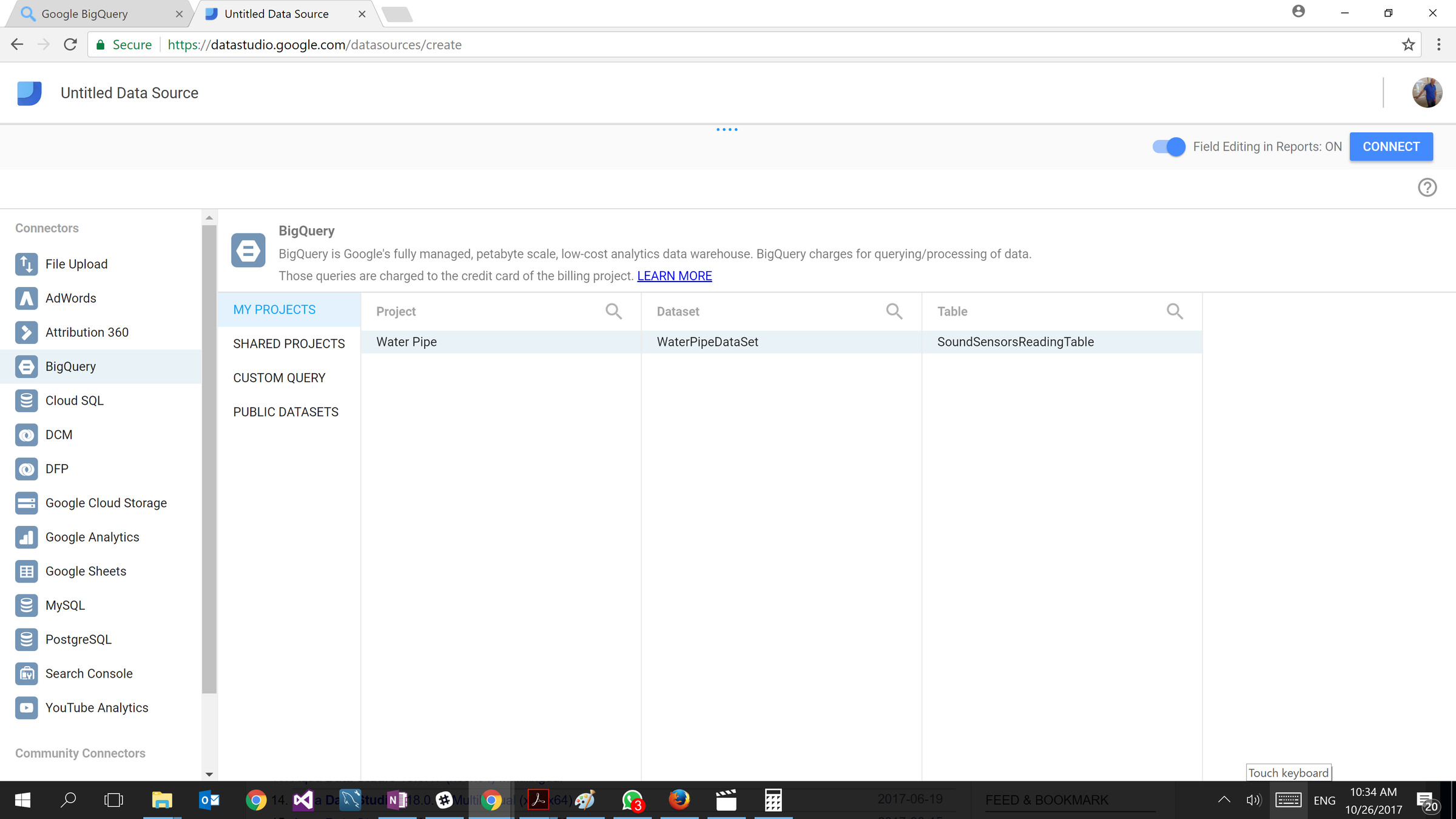1456x819 pixels.
Task: Show hidden system tray icons
Action: pos(1224,800)
